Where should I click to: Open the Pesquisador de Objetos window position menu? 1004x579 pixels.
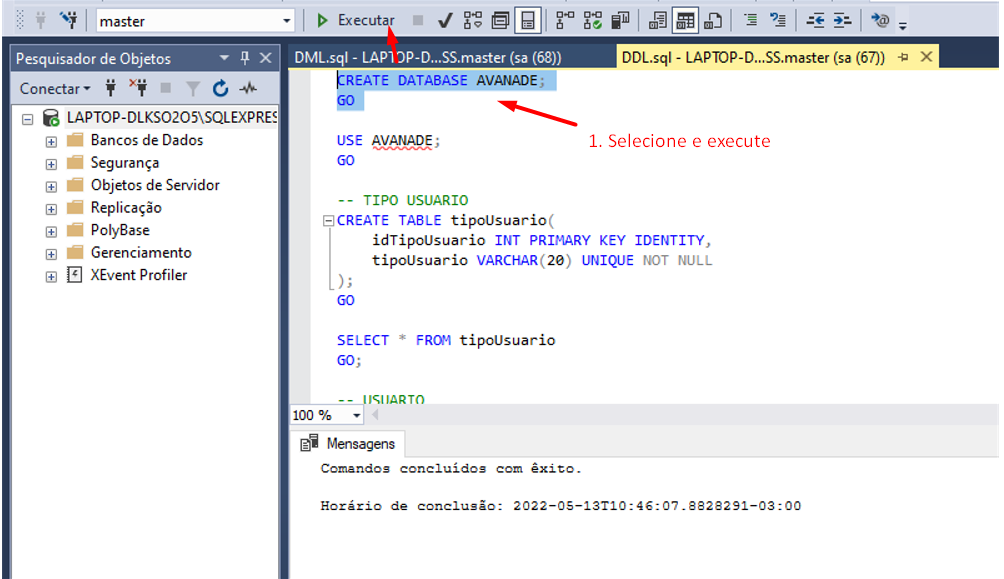(224, 58)
